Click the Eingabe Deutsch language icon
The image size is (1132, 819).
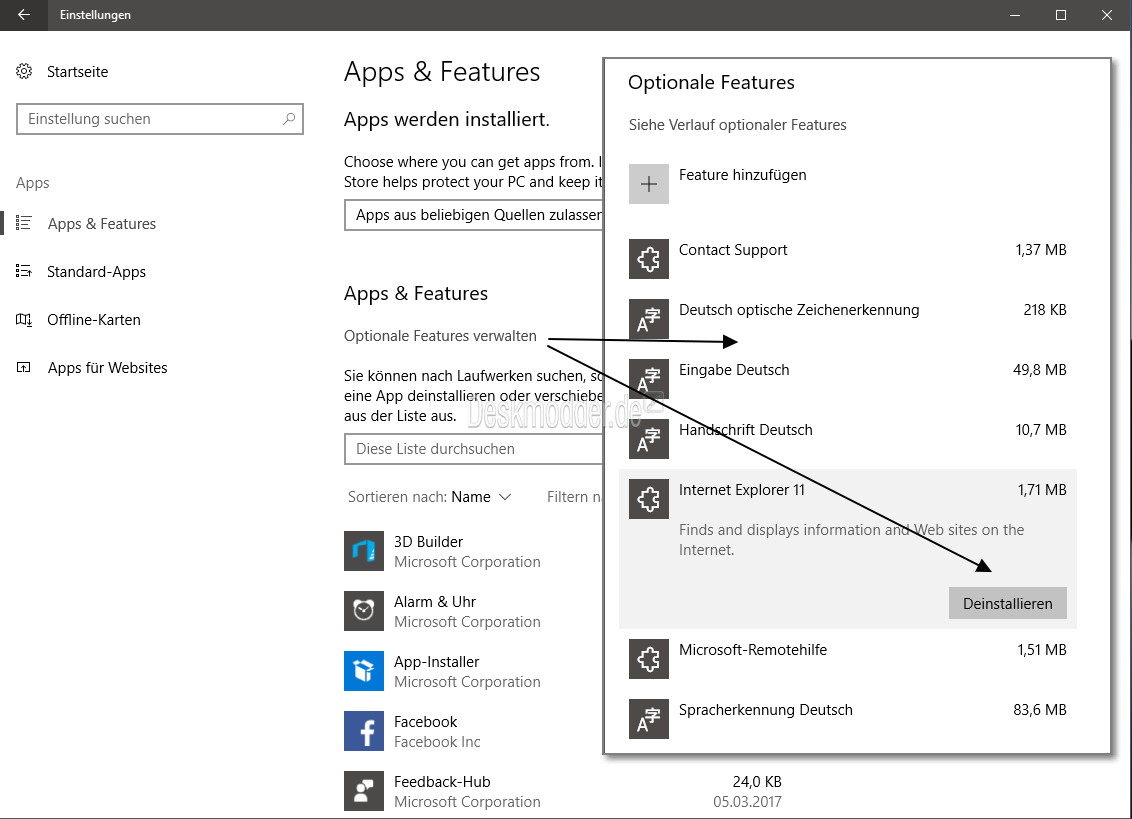(648, 378)
